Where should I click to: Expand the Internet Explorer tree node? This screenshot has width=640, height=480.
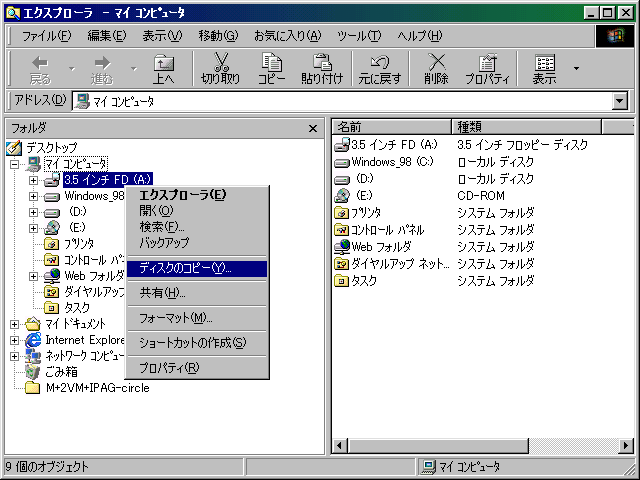15,340
